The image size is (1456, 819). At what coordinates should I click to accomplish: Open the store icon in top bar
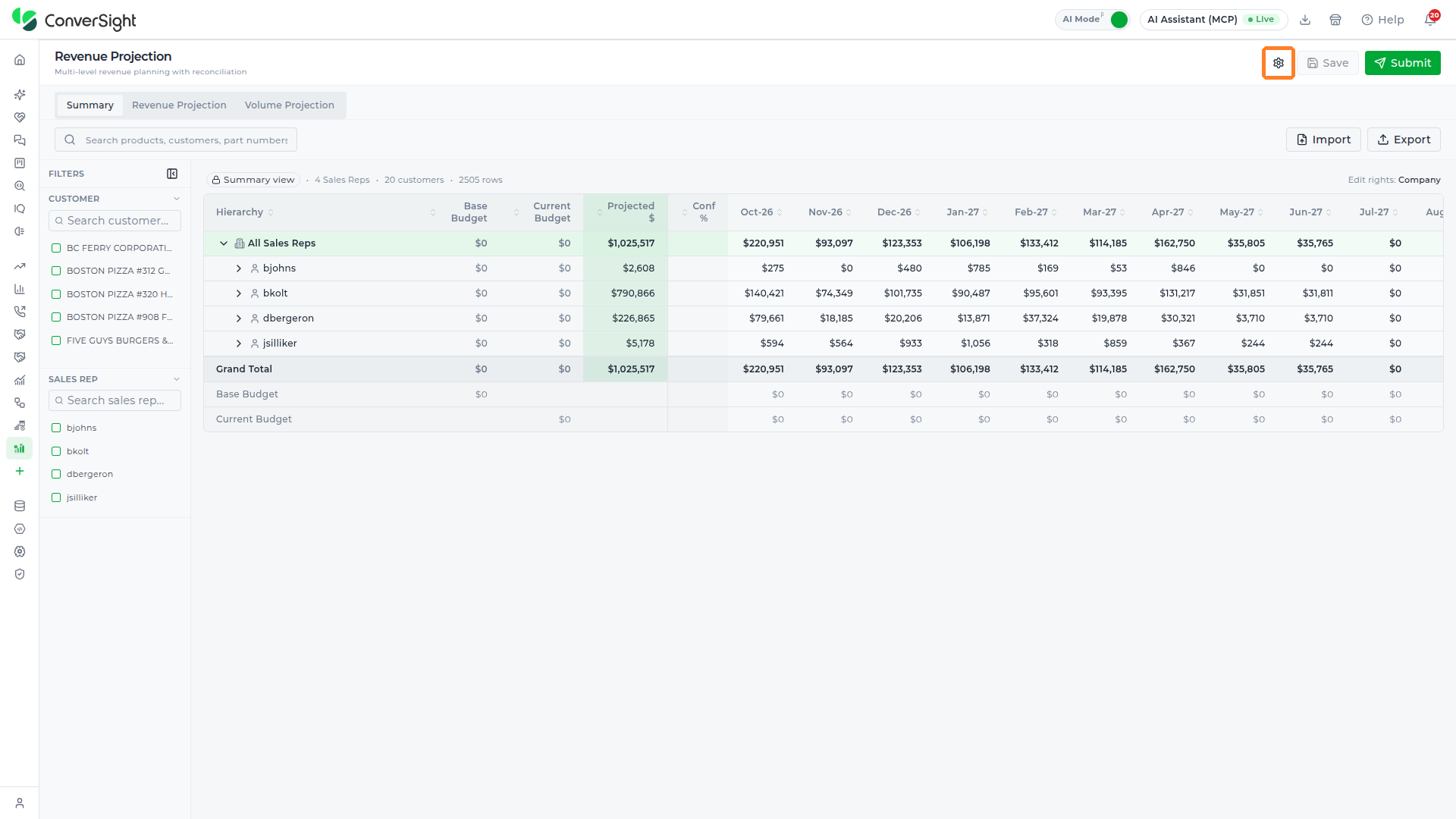1335,20
